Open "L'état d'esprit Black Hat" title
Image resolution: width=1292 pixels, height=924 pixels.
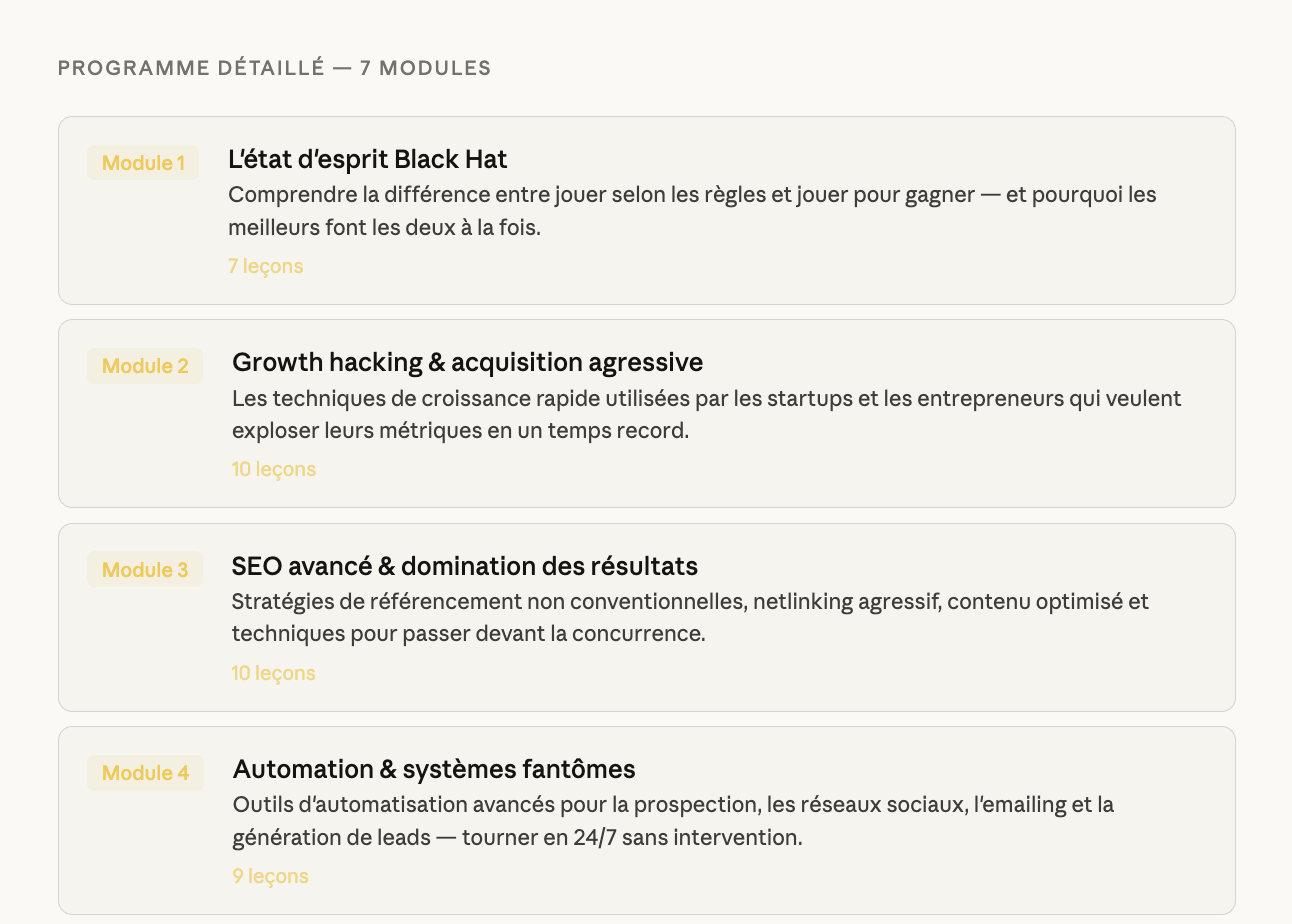tap(367, 159)
